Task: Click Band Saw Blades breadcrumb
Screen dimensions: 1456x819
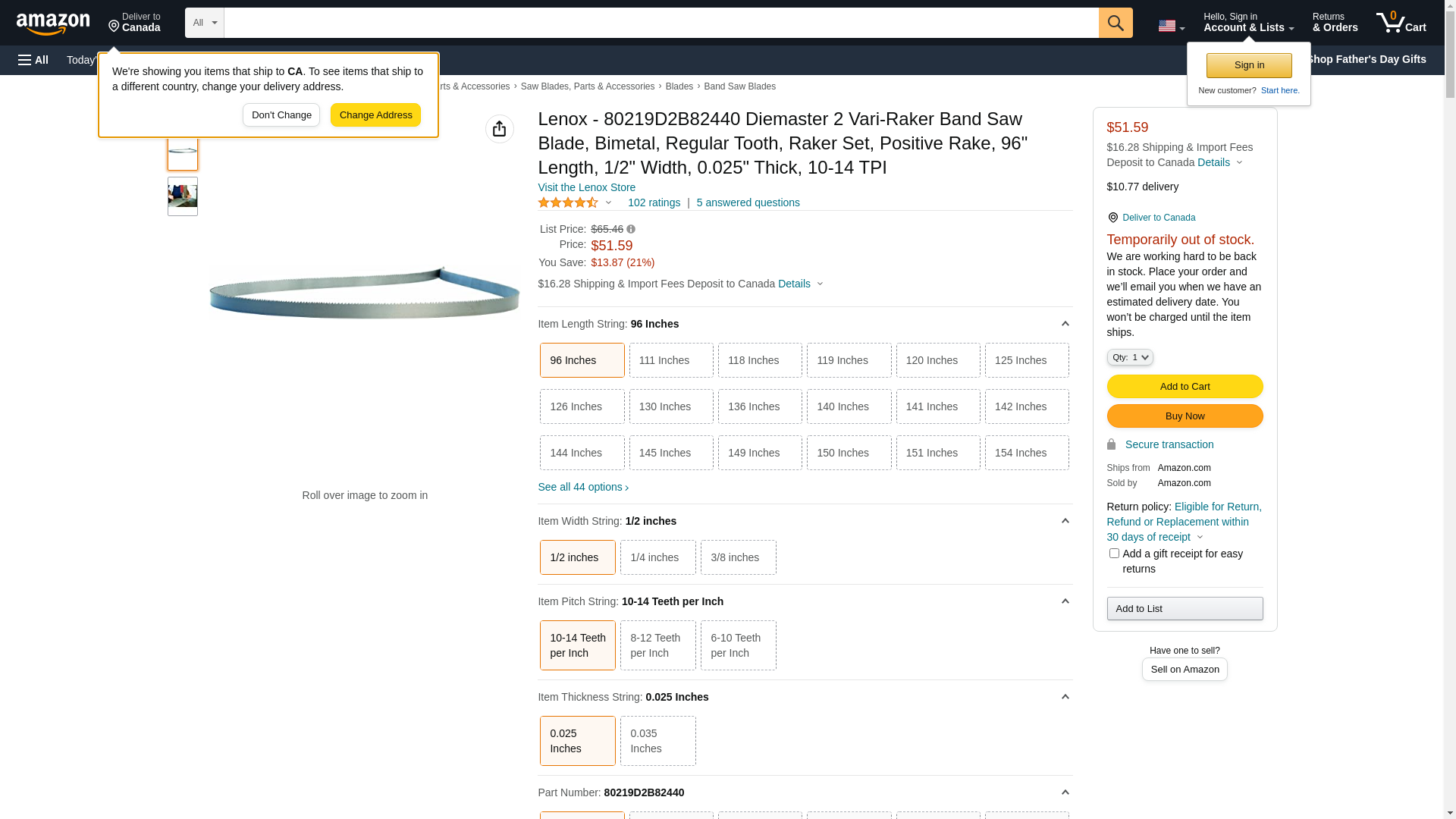Action: 739,86
